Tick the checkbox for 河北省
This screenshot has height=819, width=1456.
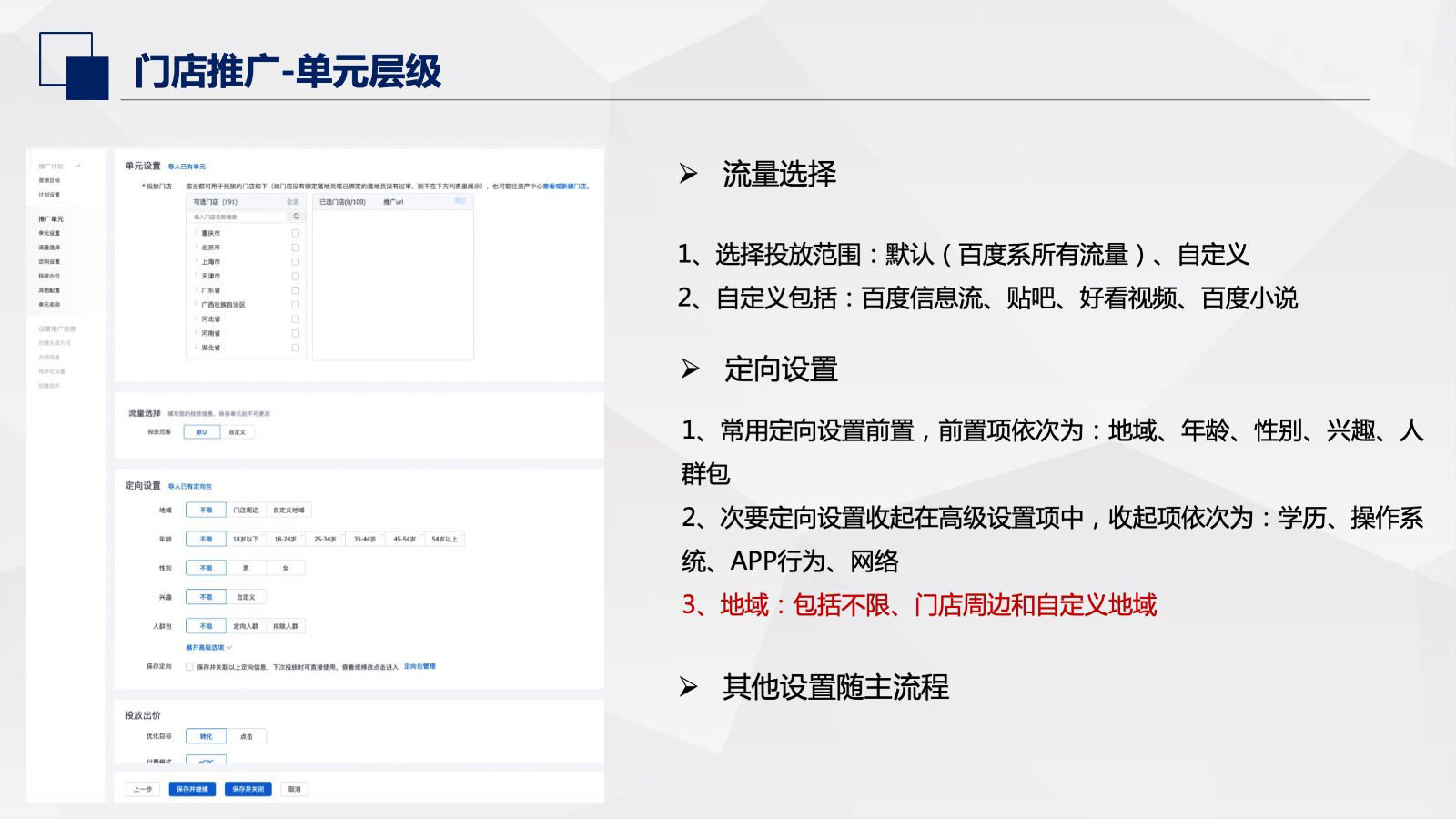tap(295, 319)
